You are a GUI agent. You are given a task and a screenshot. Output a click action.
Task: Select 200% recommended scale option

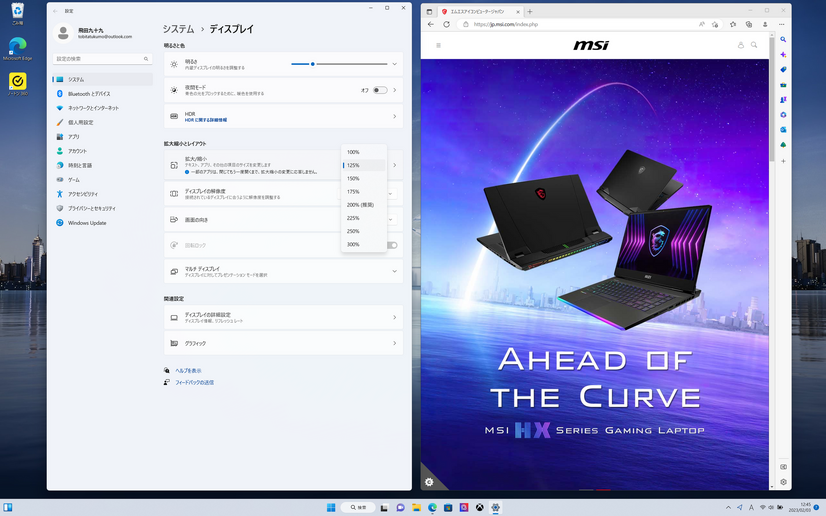(x=364, y=205)
